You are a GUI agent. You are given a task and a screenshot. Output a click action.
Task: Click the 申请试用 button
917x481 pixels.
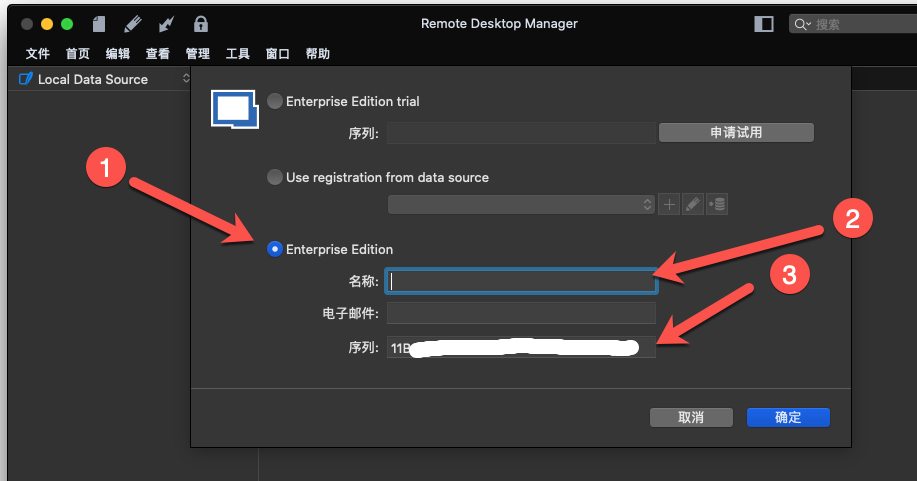736,132
